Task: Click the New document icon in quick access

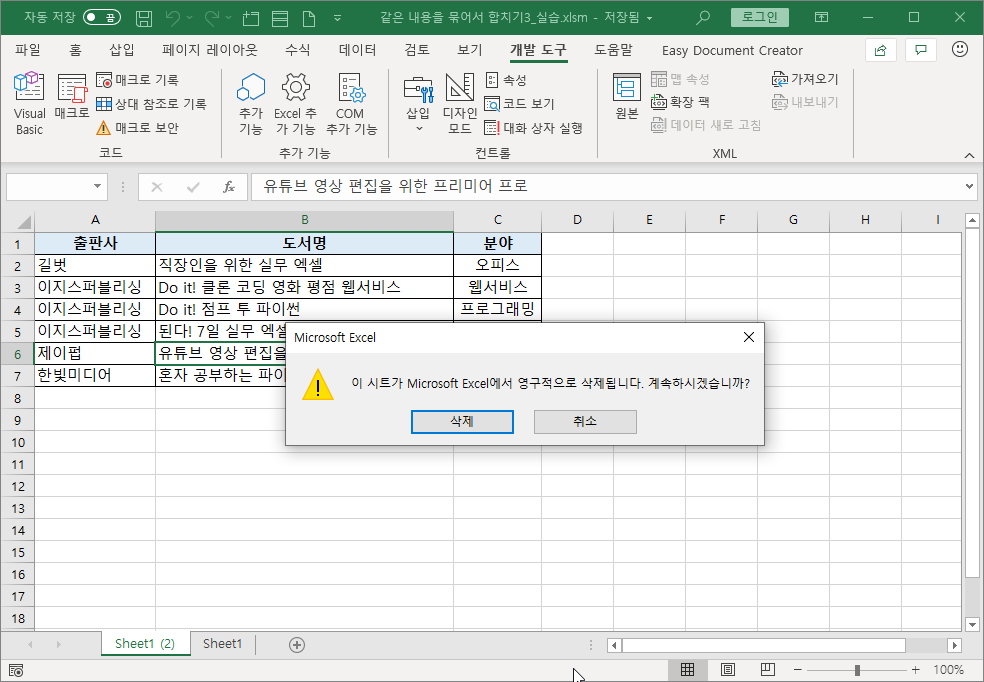Action: pos(309,18)
